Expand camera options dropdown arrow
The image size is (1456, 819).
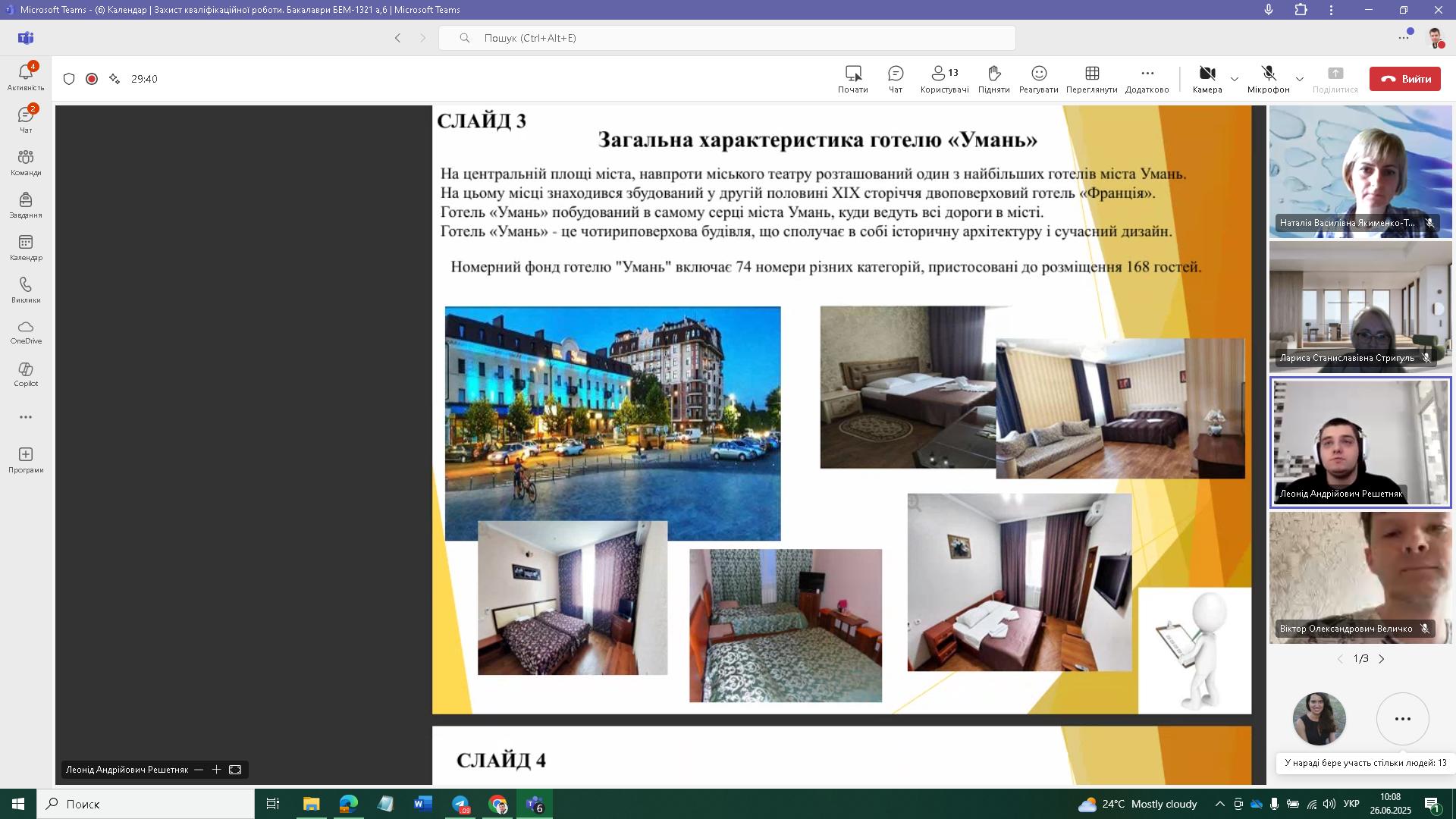click(x=1235, y=79)
